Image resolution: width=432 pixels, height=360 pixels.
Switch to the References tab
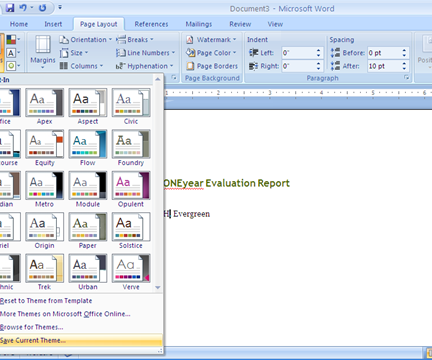(x=151, y=24)
